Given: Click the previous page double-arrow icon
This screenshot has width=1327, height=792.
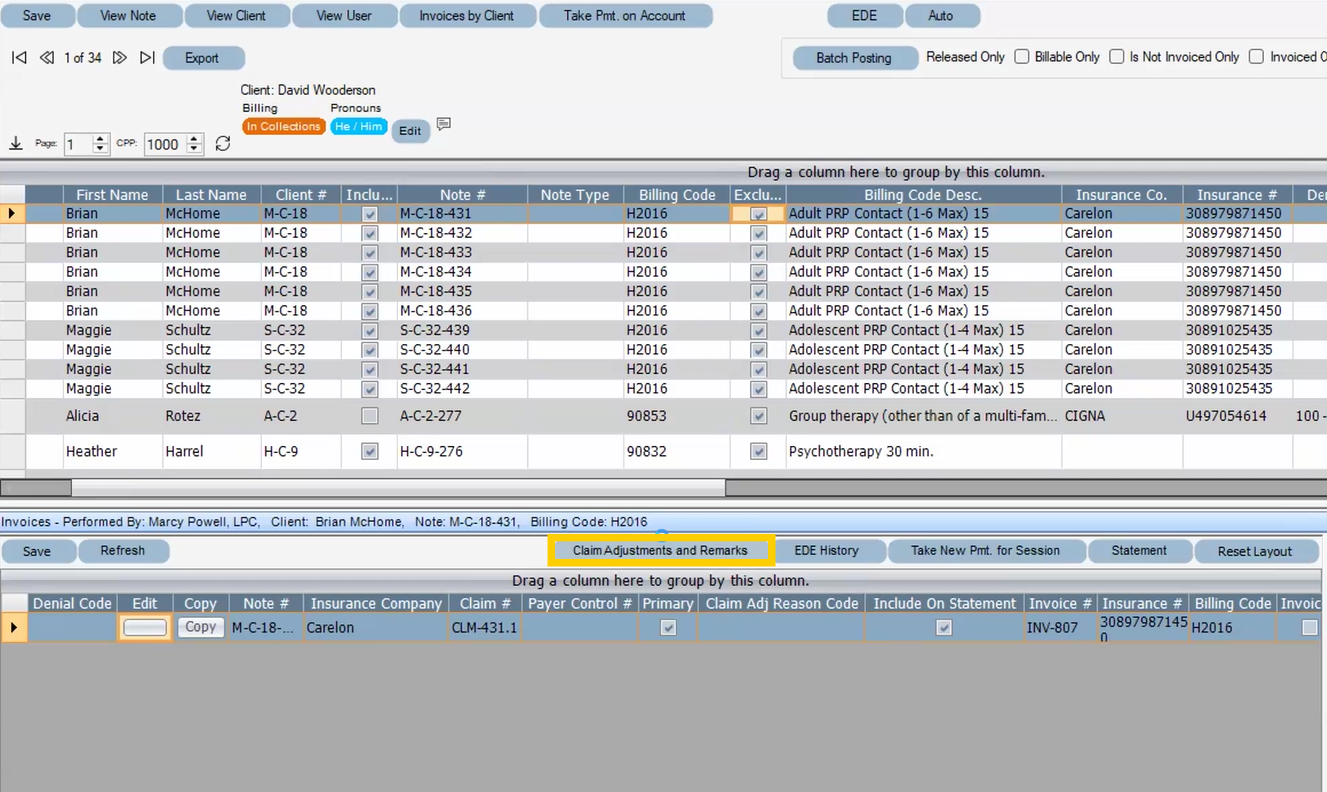Looking at the screenshot, I should (46, 58).
